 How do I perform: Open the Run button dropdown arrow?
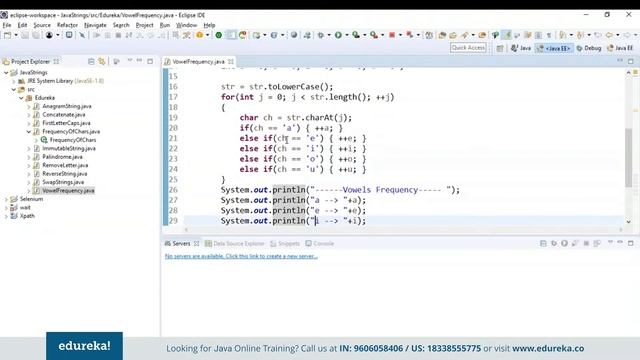[x=347, y=35]
